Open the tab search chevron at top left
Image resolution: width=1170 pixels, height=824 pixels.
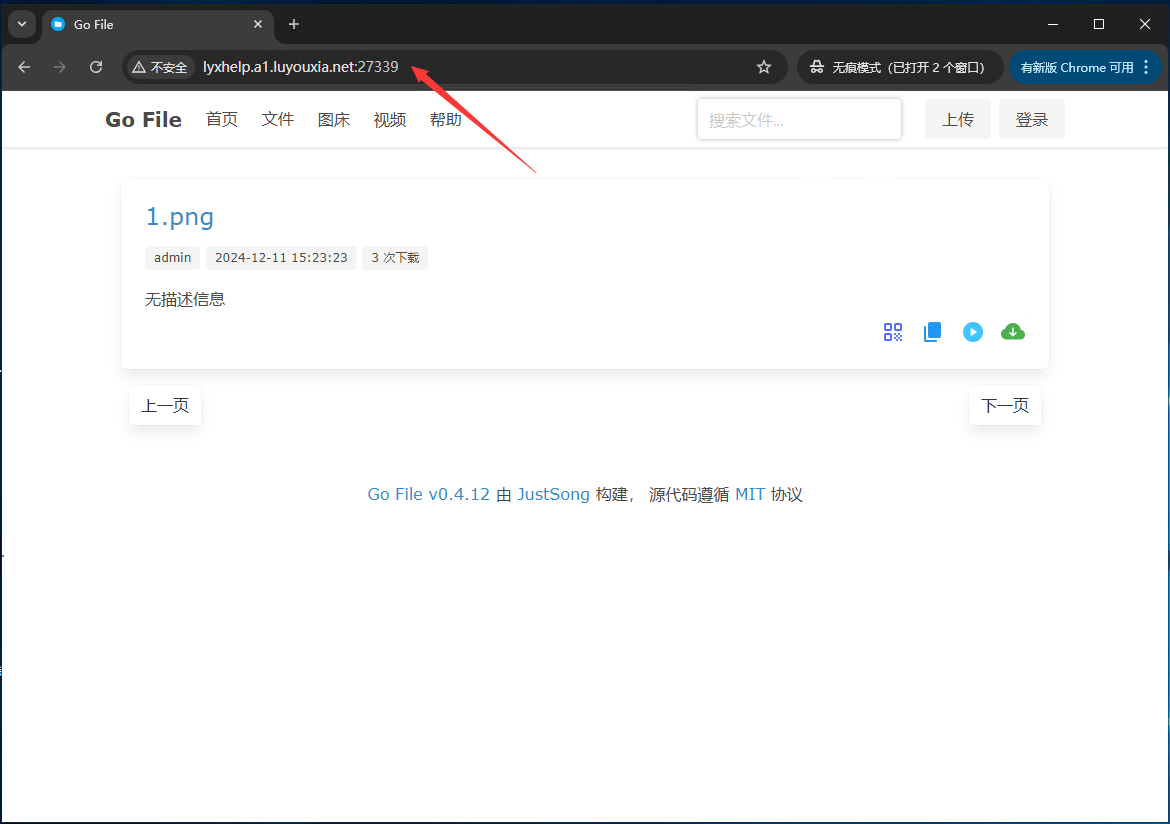pyautogui.click(x=21, y=24)
